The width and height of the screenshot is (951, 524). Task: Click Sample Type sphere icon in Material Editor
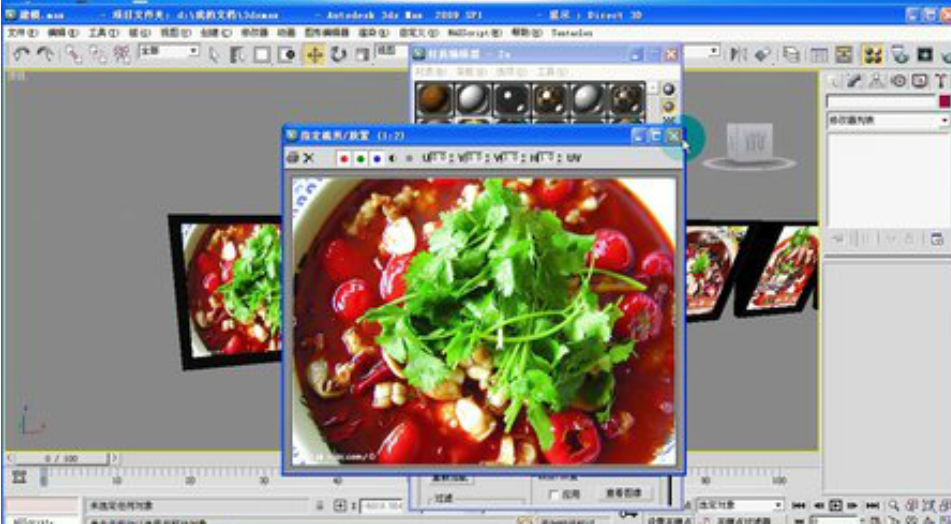[668, 89]
